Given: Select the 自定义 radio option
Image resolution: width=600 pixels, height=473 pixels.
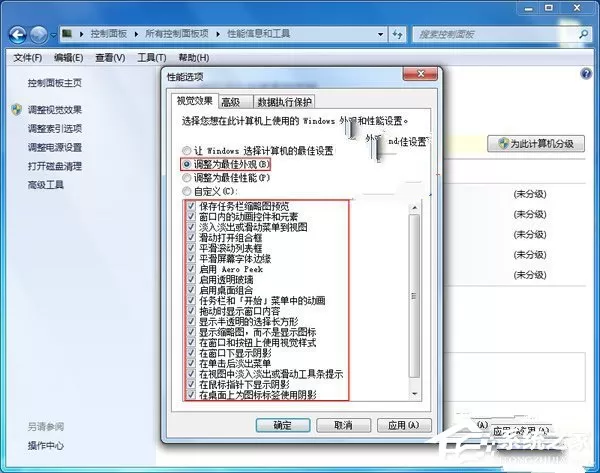Looking at the screenshot, I should pyautogui.click(x=186, y=191).
